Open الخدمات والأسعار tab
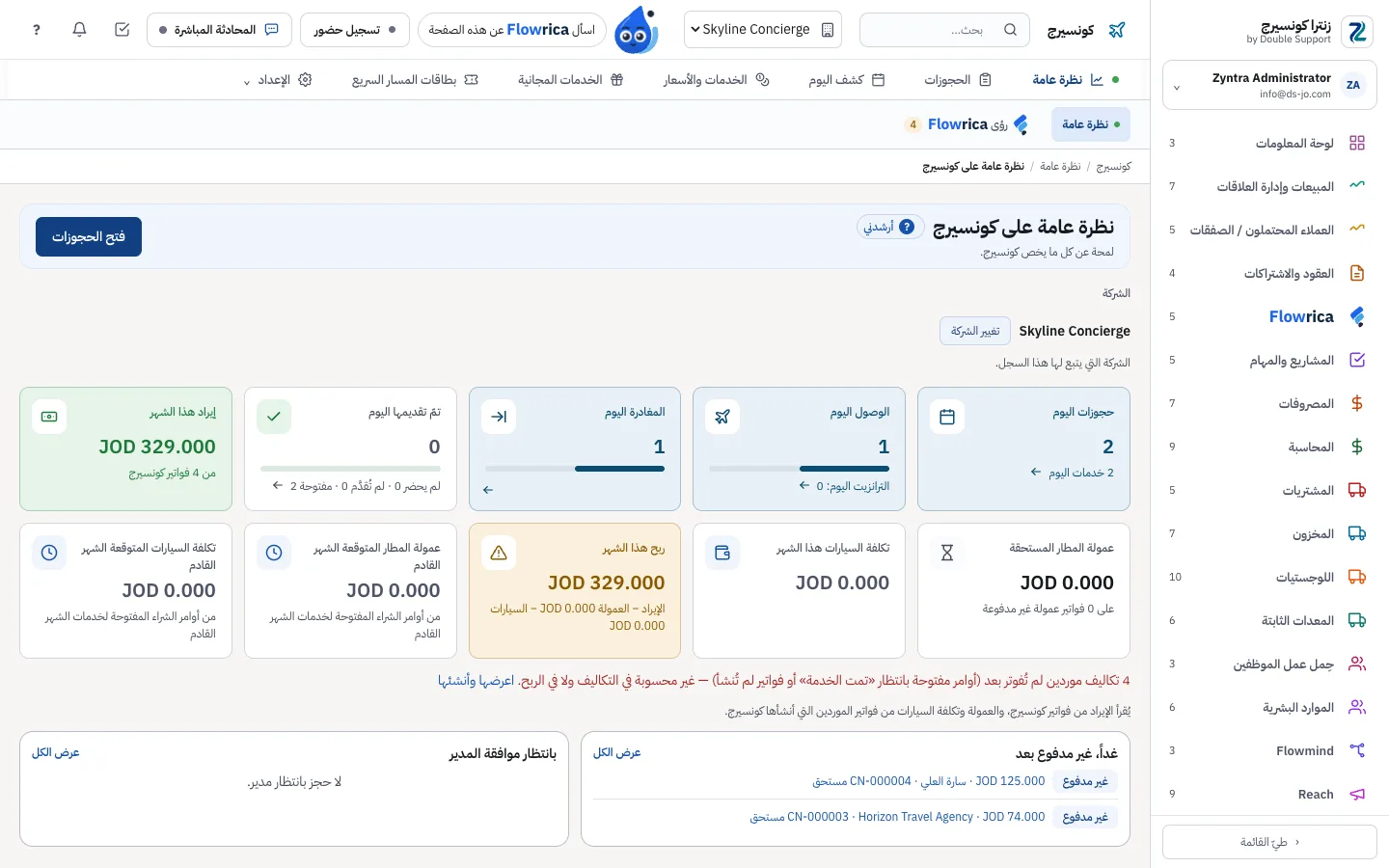This screenshot has width=1389, height=868. click(x=716, y=80)
